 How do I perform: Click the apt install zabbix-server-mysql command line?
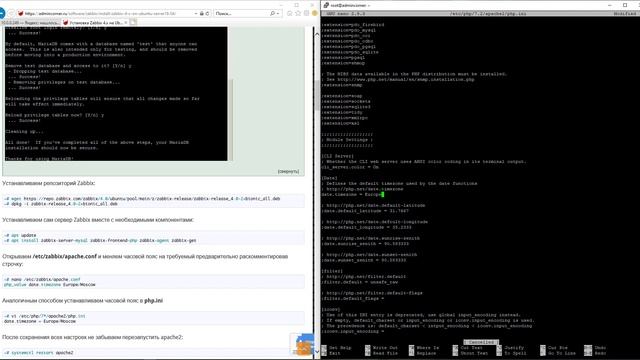pyautogui.click(x=100, y=240)
